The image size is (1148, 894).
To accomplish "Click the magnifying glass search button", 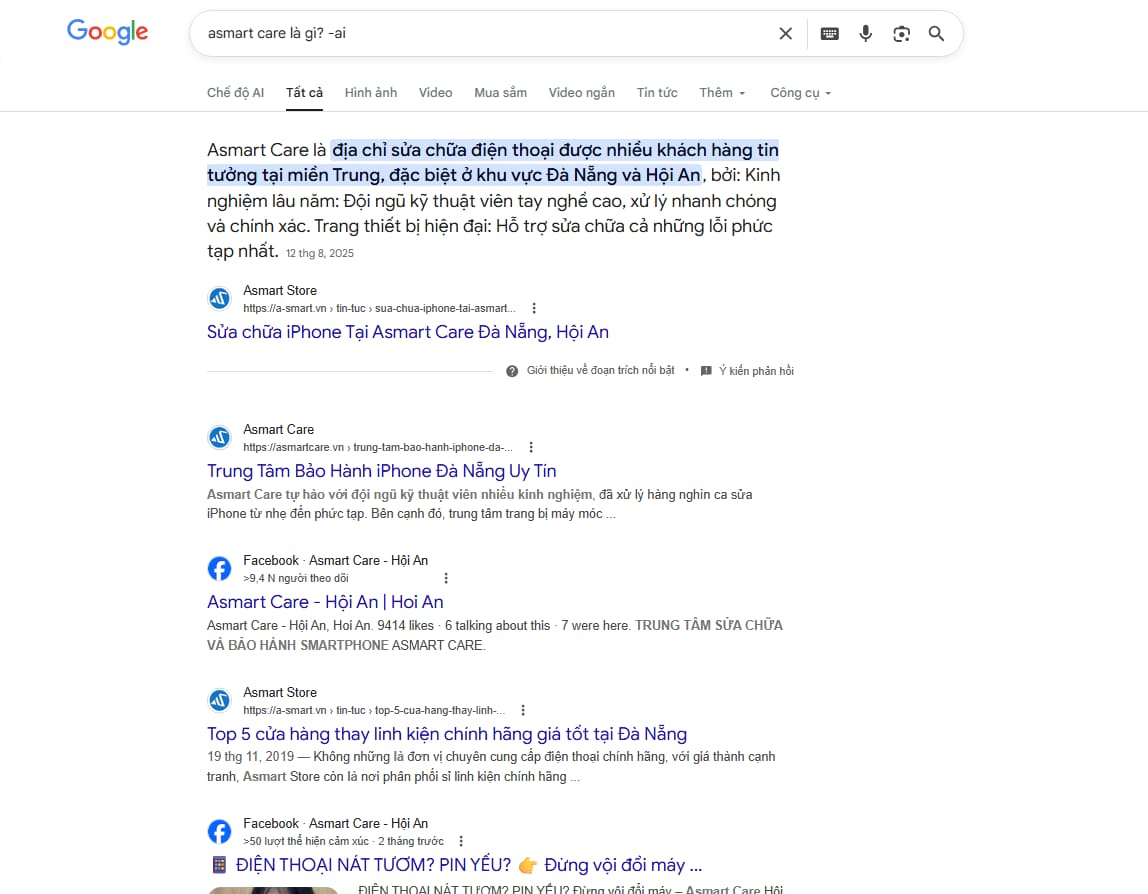I will [x=936, y=34].
